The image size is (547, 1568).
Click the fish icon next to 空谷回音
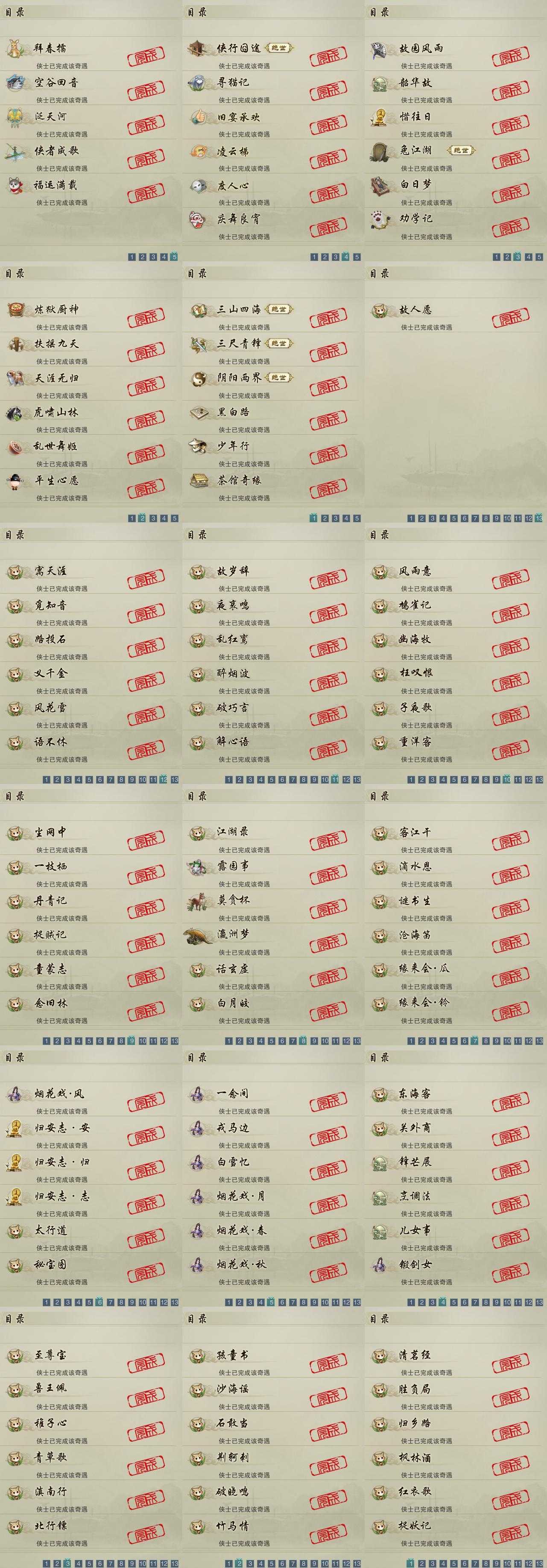[x=15, y=82]
